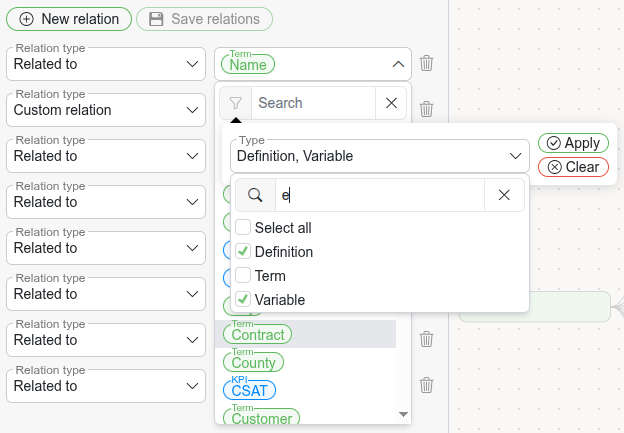Click trash icon beside Custom relation row

[x=427, y=110]
